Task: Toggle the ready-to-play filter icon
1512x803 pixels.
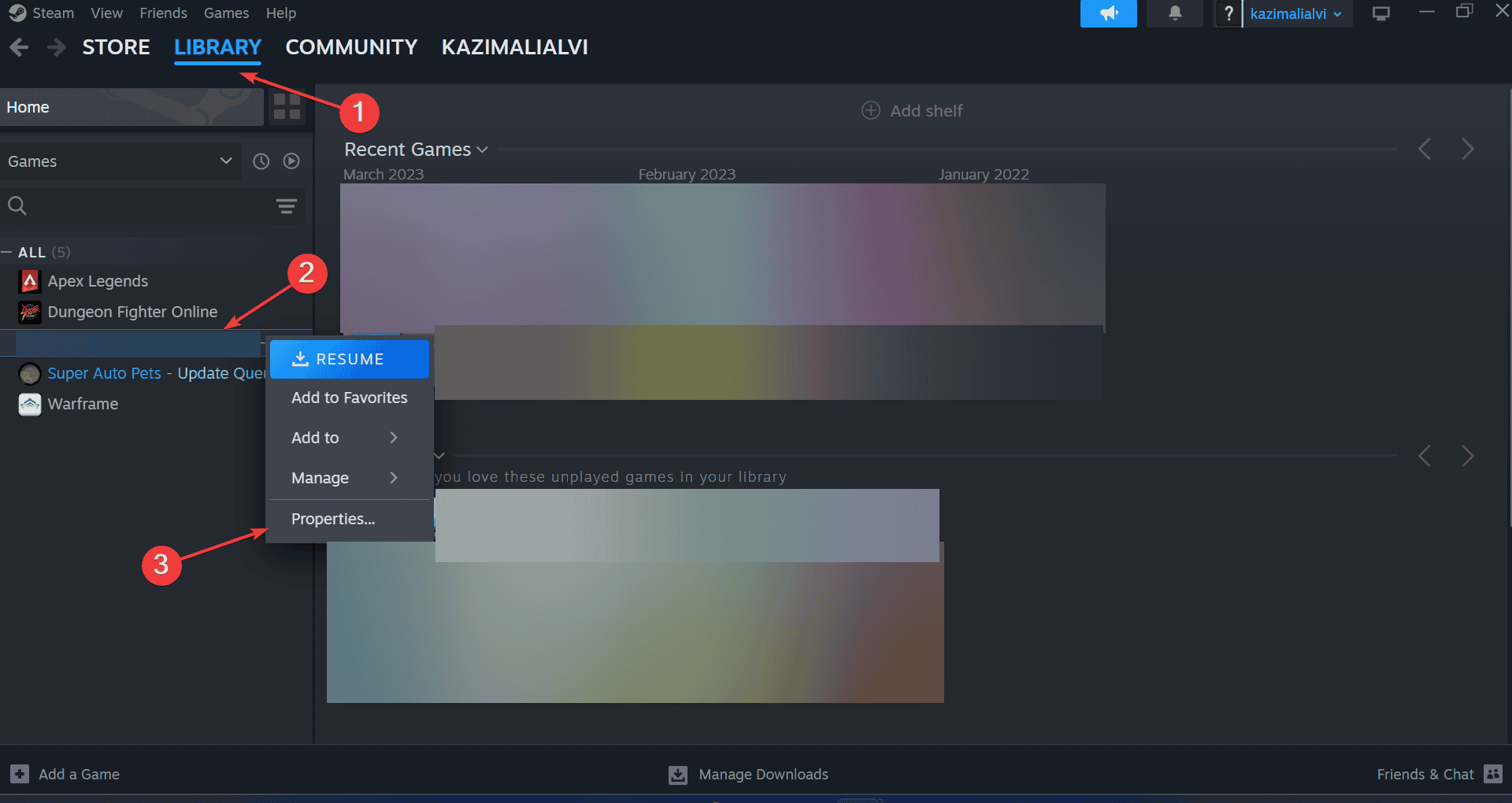Action: [291, 161]
